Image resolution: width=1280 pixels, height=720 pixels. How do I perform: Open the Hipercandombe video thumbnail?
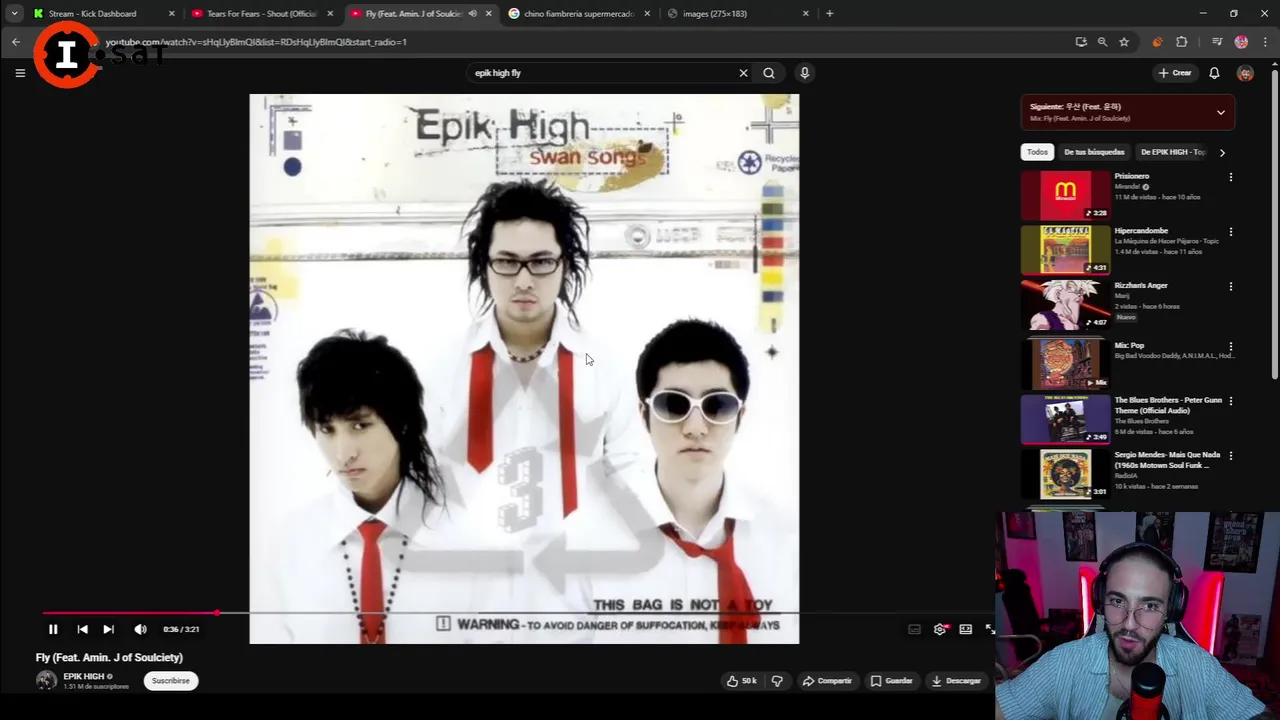tap(1065, 249)
